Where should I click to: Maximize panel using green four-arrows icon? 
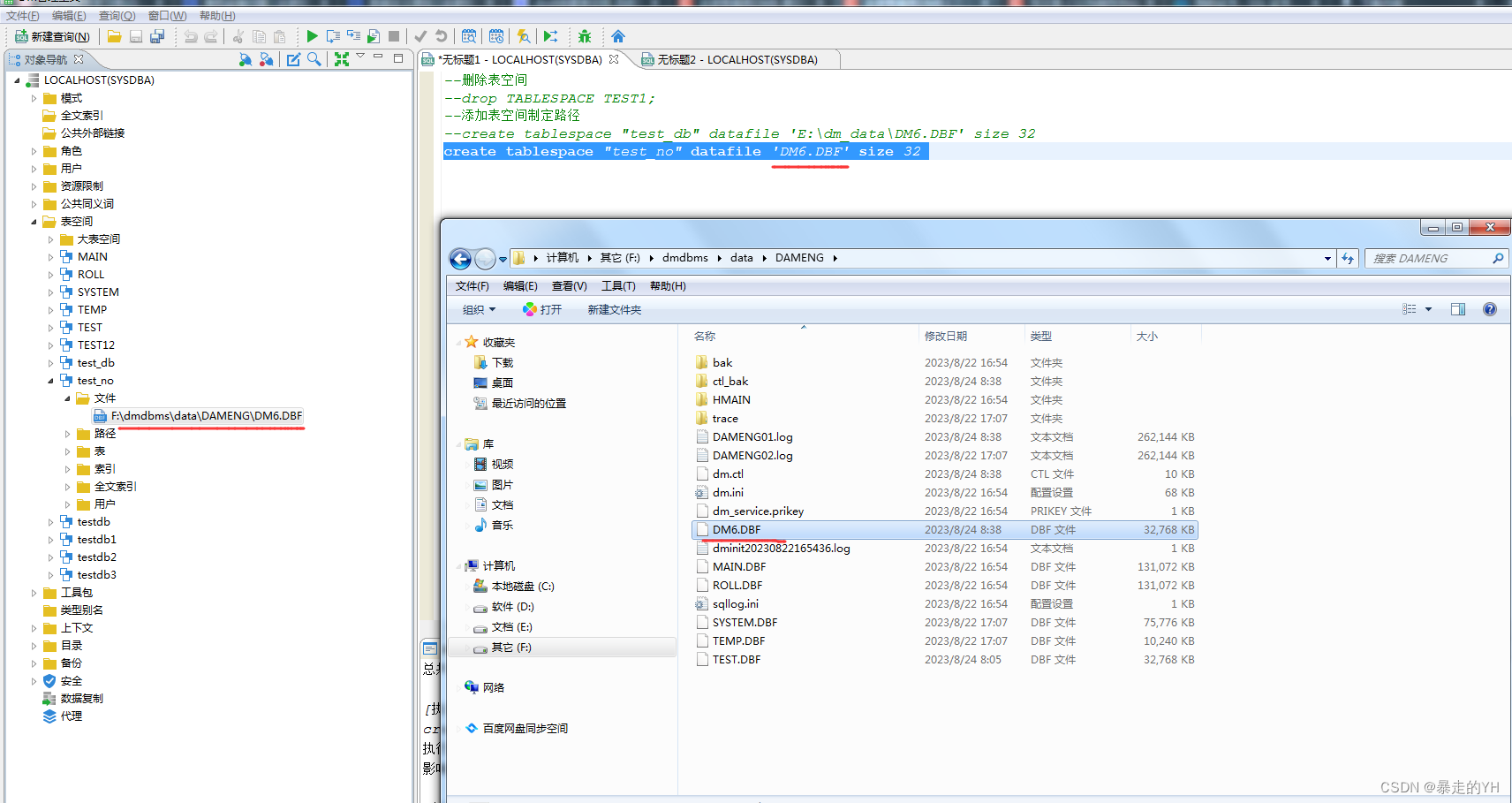(x=342, y=59)
